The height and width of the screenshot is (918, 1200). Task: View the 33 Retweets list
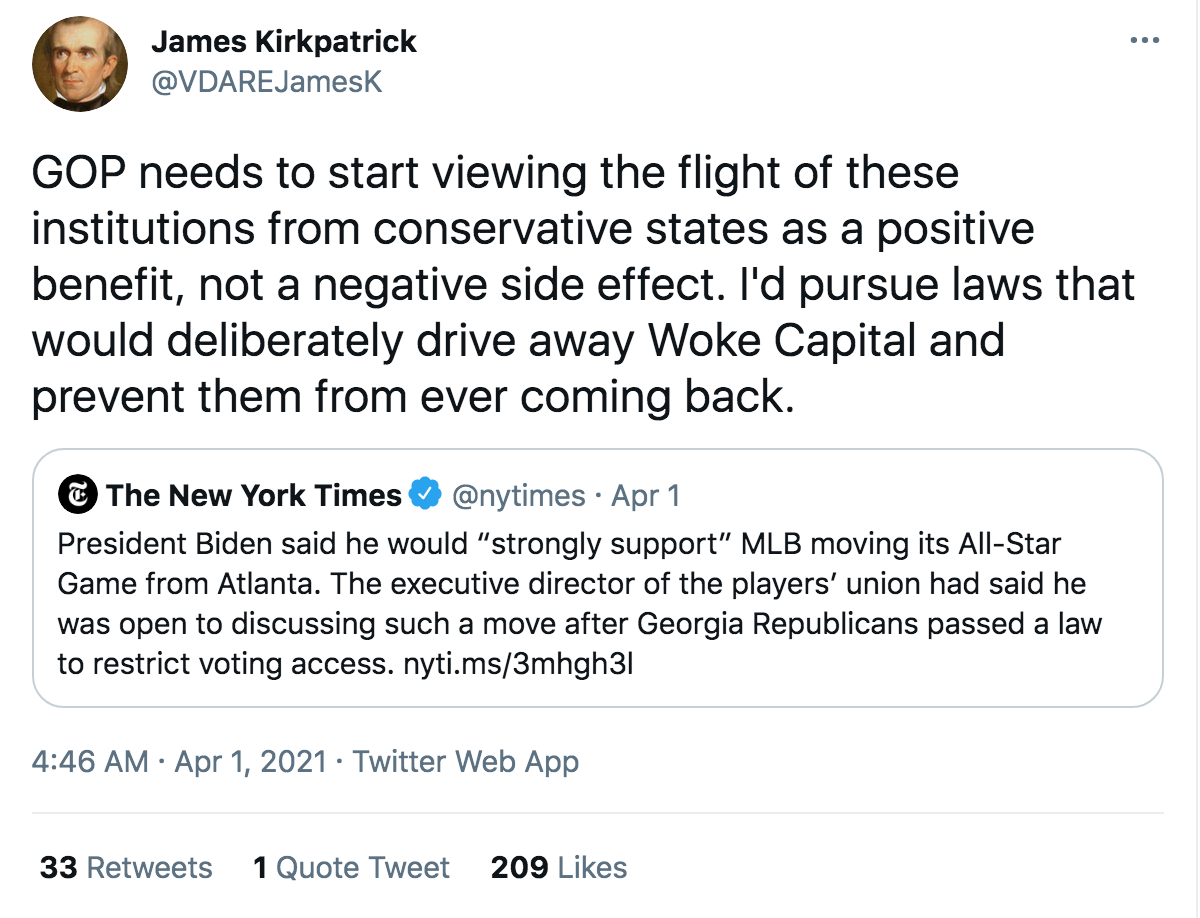tap(126, 867)
